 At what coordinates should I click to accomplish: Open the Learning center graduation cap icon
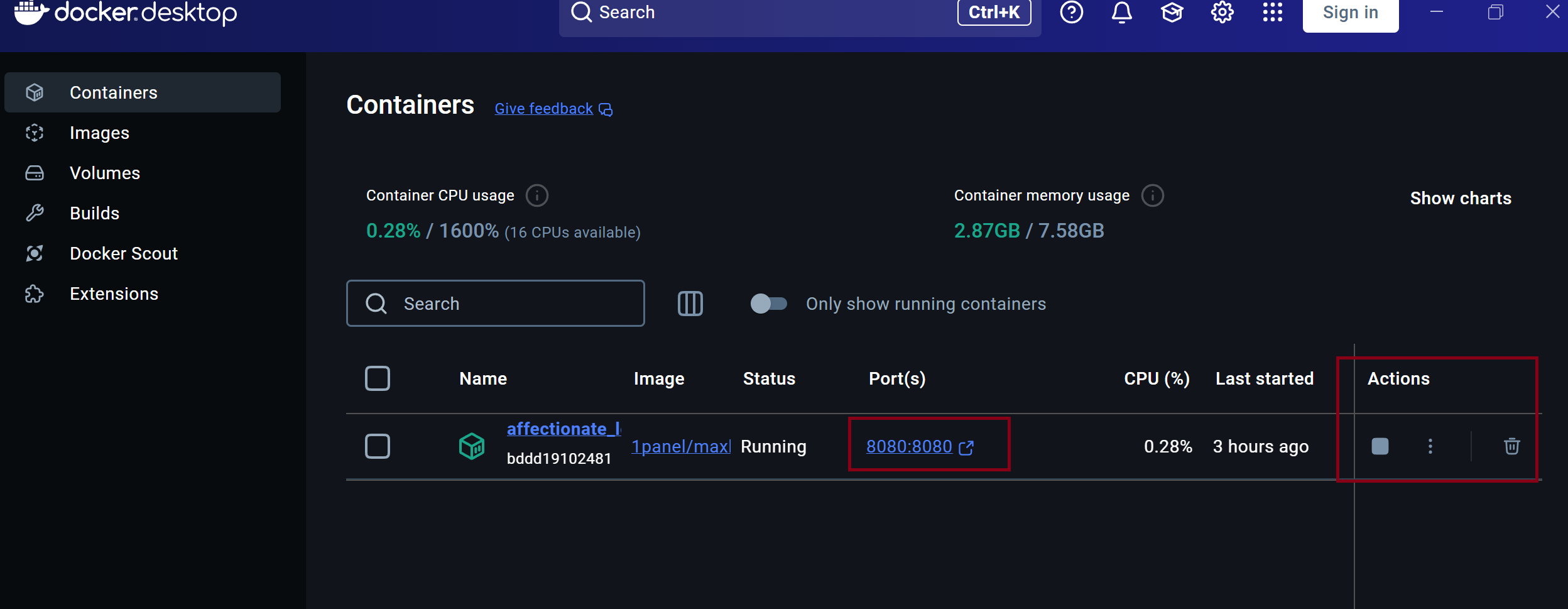(x=1172, y=12)
